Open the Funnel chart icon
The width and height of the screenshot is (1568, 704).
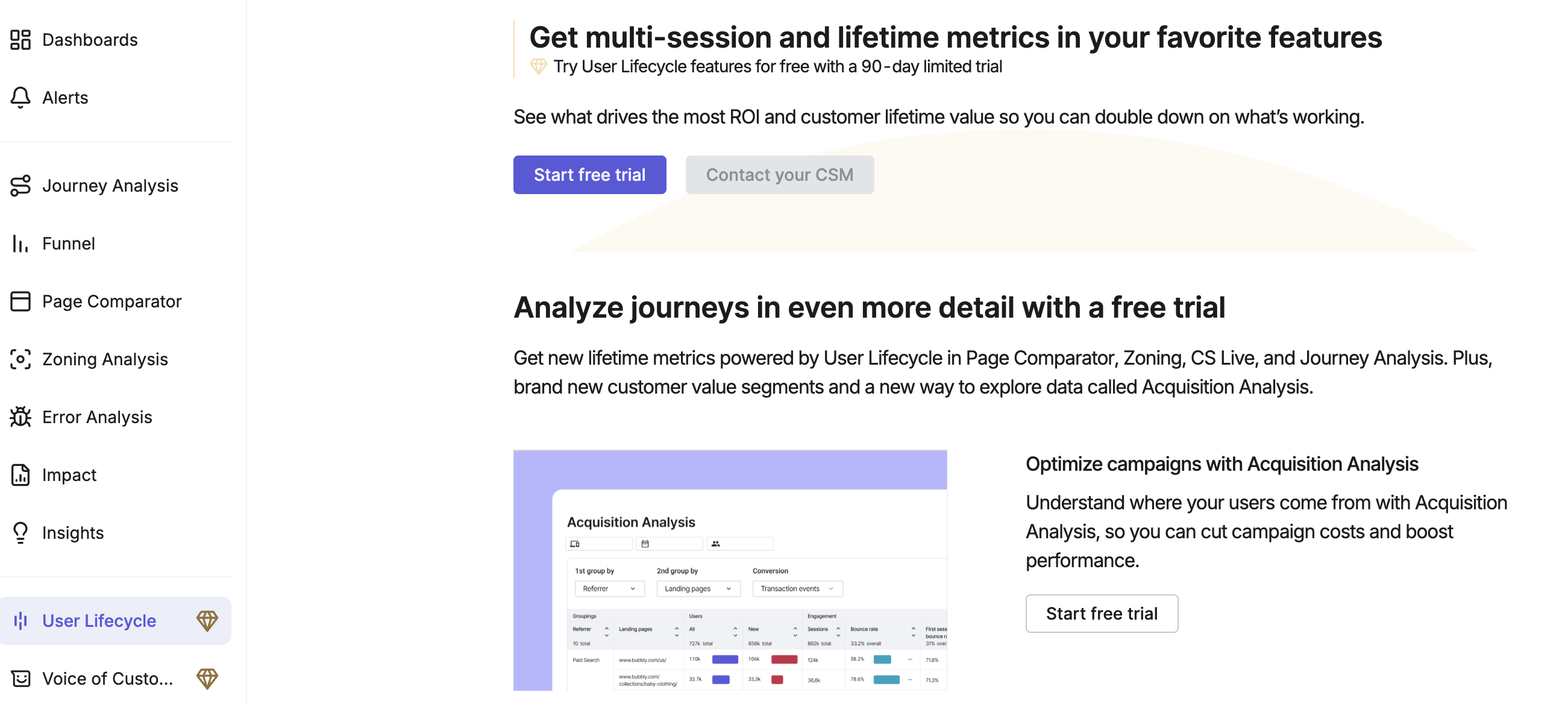click(x=20, y=244)
